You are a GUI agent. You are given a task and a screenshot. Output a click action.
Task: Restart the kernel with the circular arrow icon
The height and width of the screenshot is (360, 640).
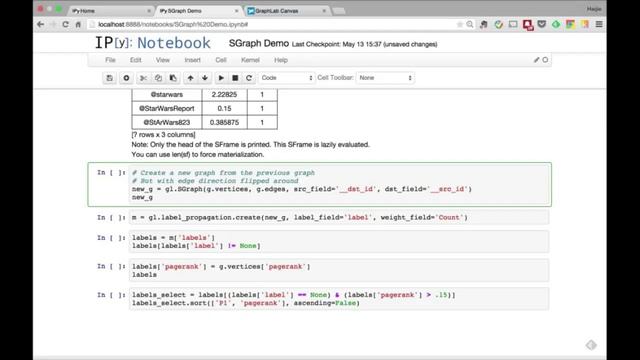coord(249,78)
